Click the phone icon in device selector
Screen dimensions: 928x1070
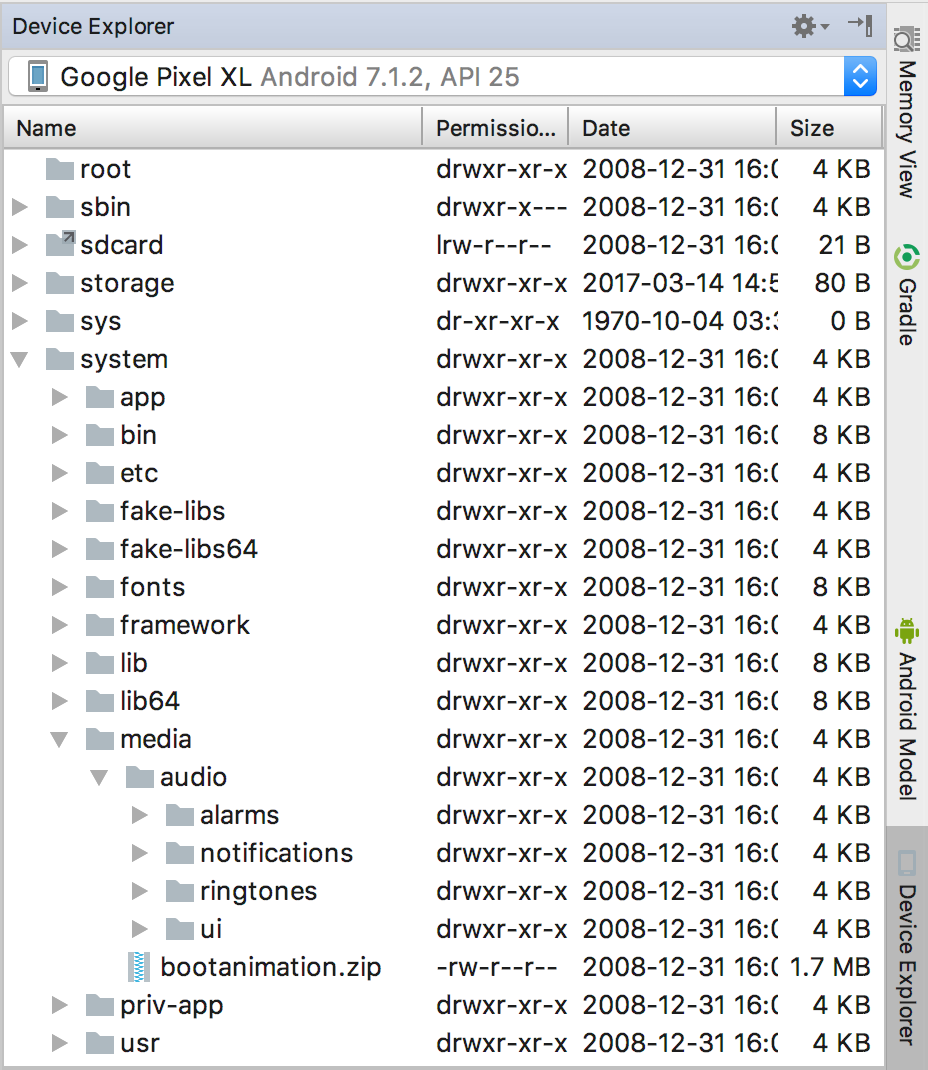point(38,77)
